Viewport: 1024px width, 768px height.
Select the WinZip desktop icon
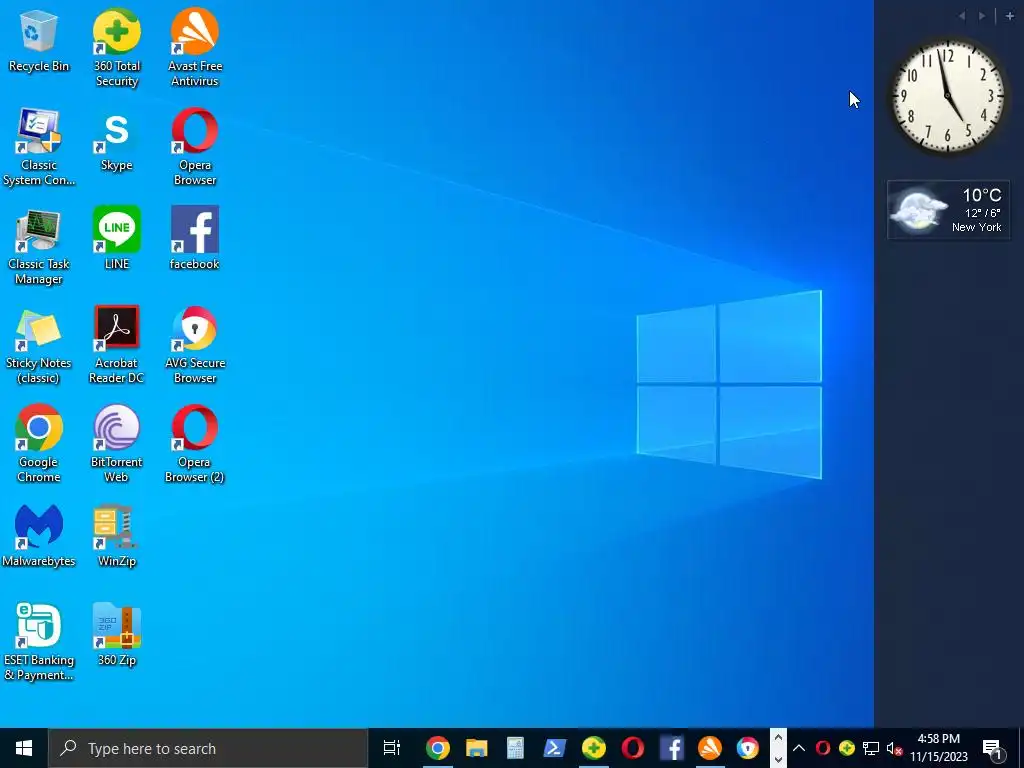click(116, 536)
